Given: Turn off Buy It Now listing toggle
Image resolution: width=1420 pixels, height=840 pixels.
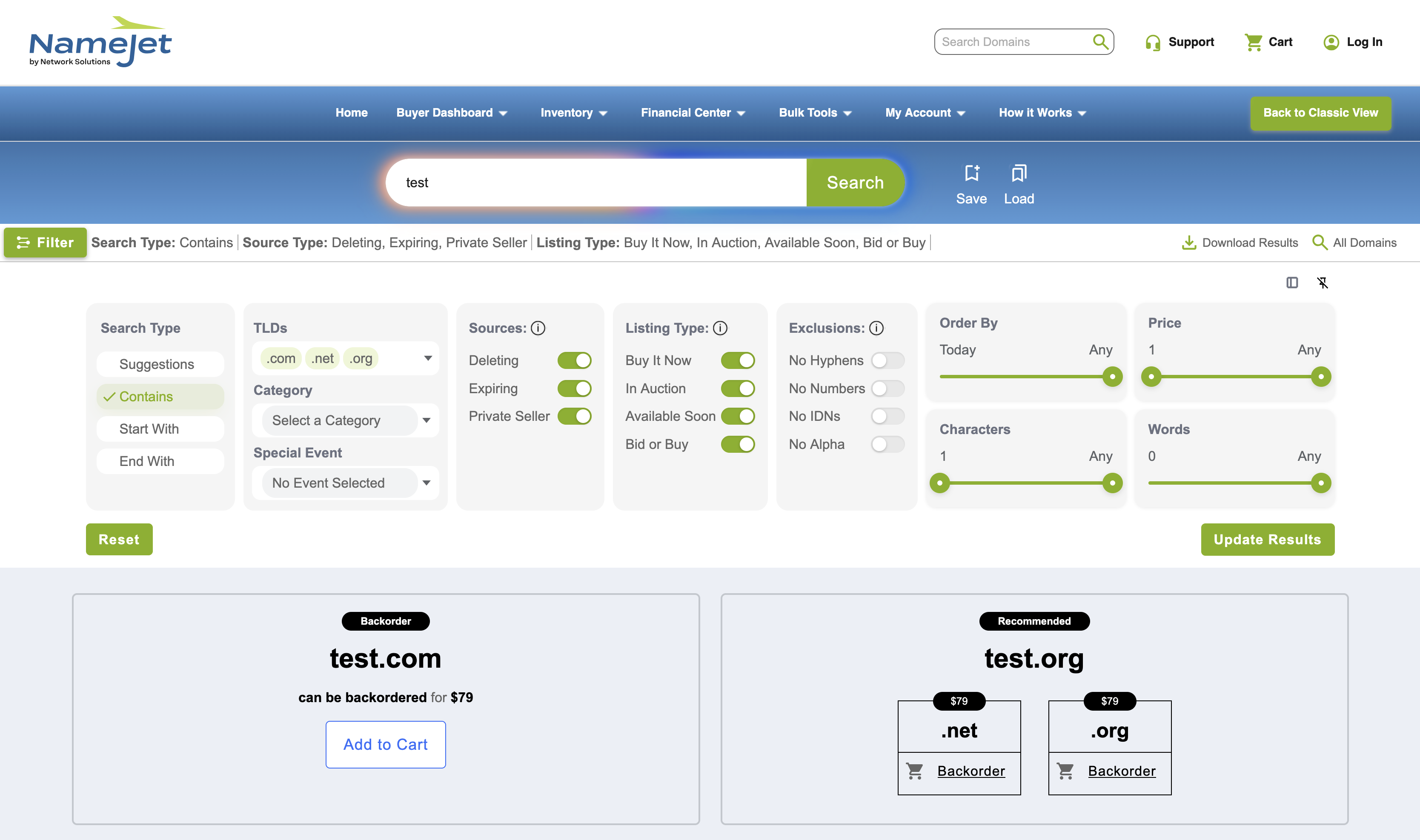Looking at the screenshot, I should pyautogui.click(x=738, y=360).
